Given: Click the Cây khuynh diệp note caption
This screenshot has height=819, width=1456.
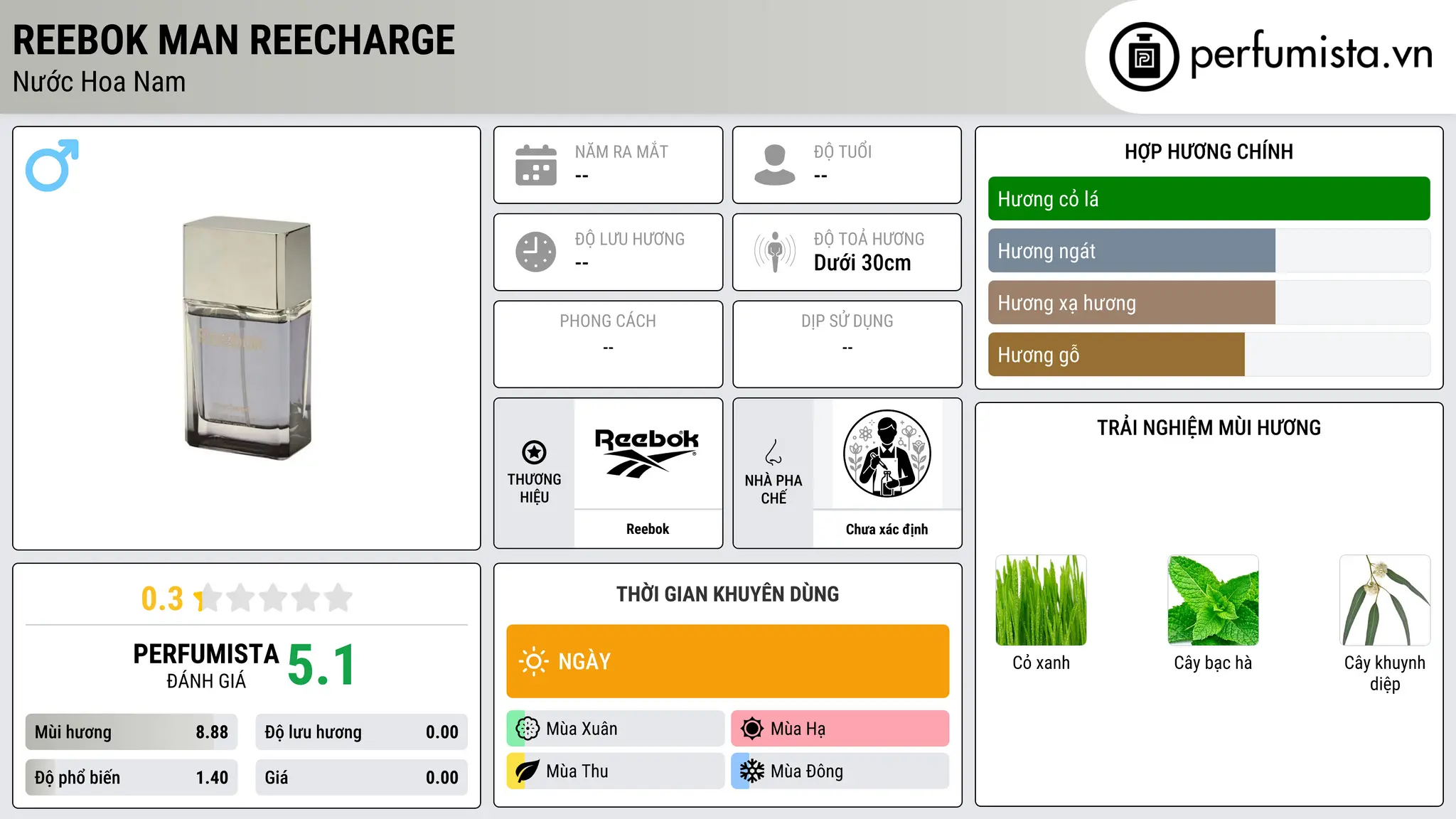Looking at the screenshot, I should coord(1385,673).
